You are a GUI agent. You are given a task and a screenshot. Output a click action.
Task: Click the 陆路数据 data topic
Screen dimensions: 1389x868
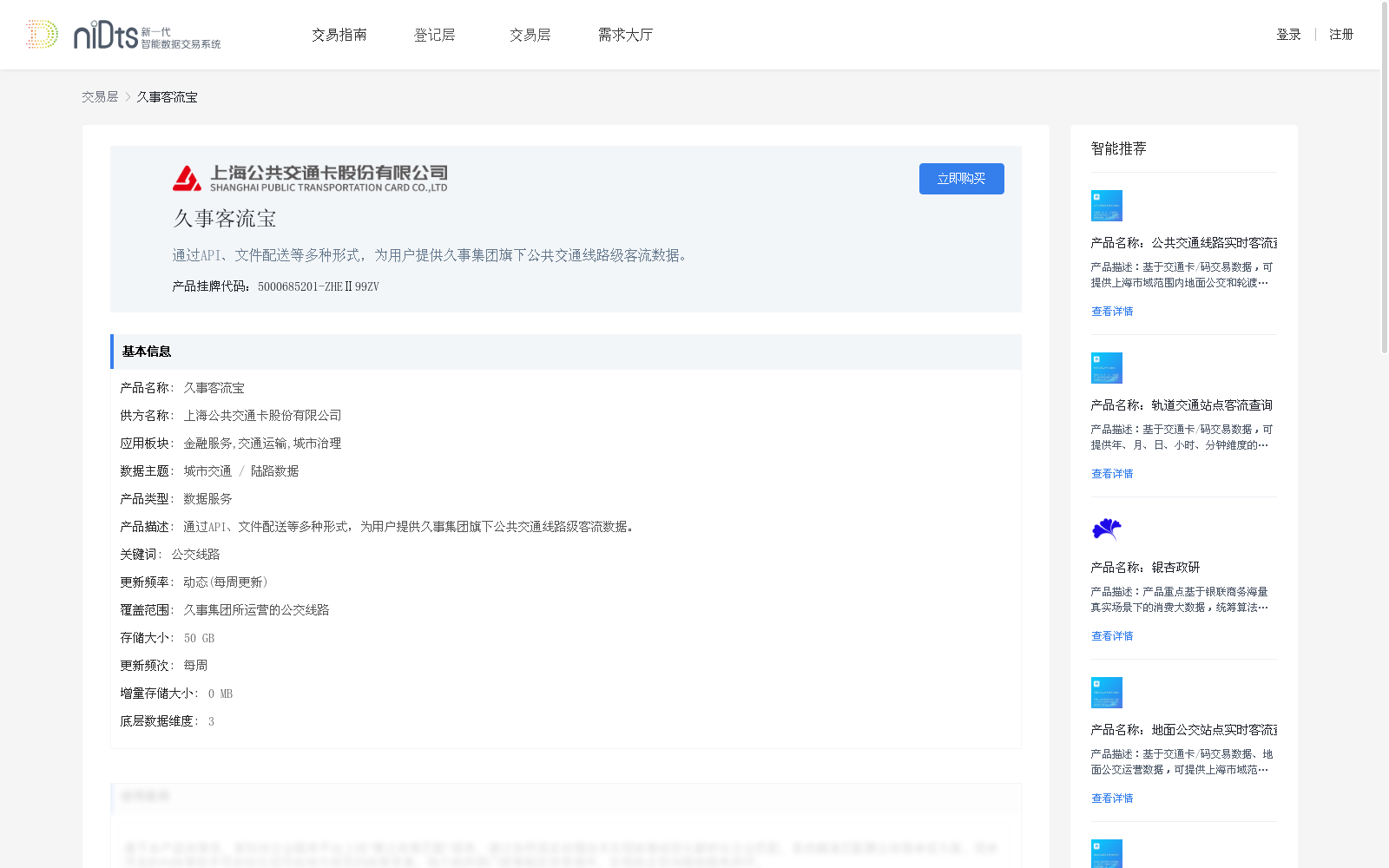pos(274,471)
